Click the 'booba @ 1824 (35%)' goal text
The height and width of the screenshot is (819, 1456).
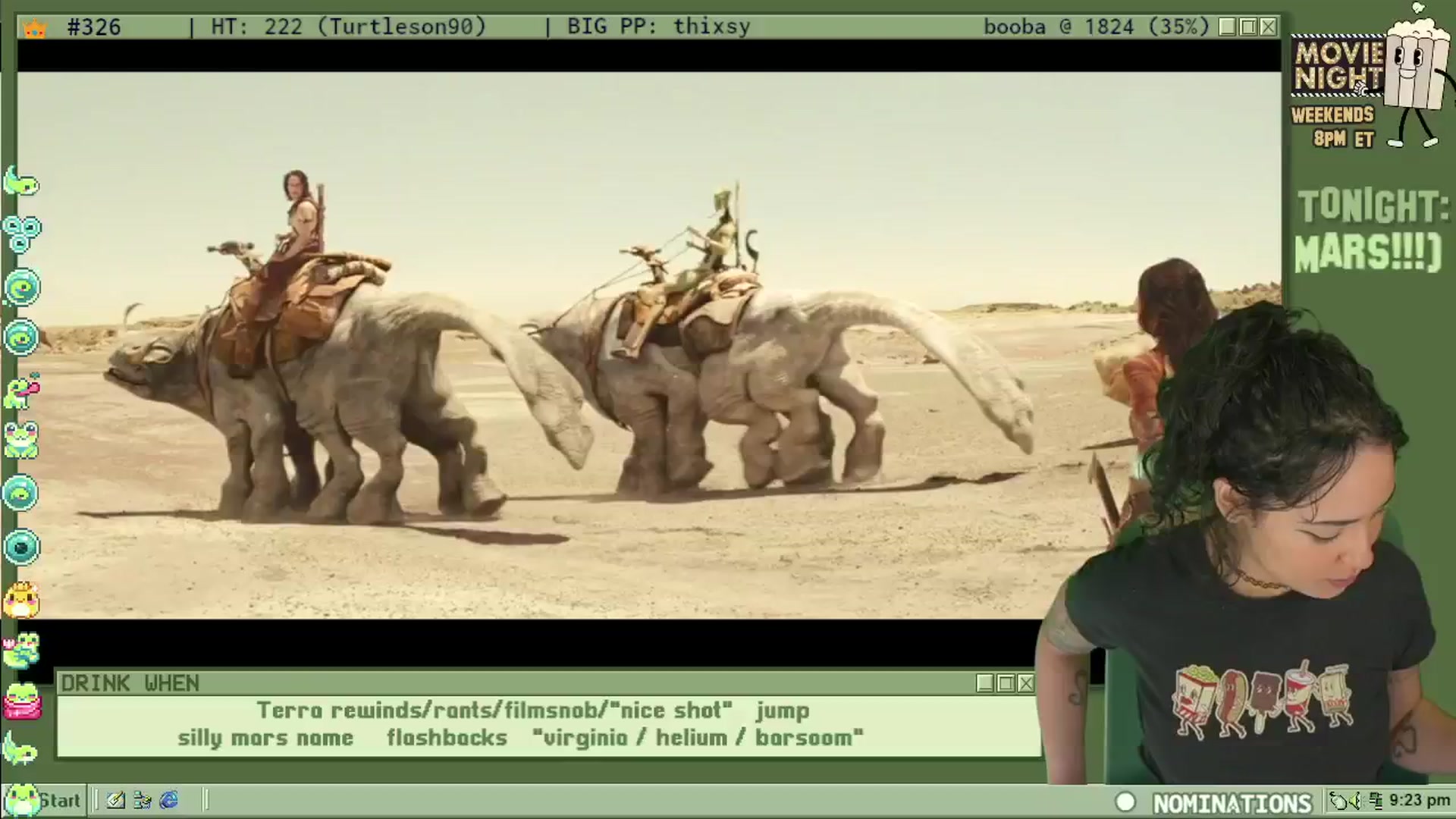tap(1097, 27)
